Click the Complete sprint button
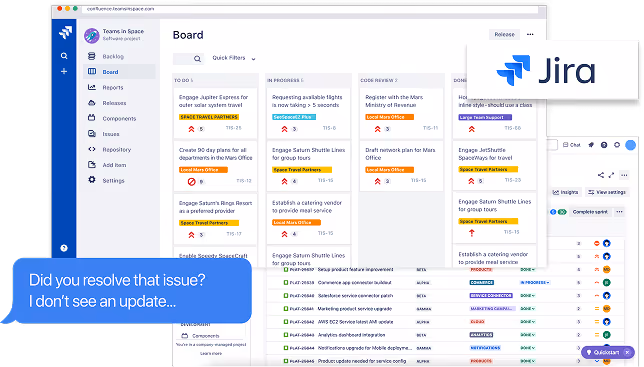The width and height of the screenshot is (644, 367). [x=590, y=212]
